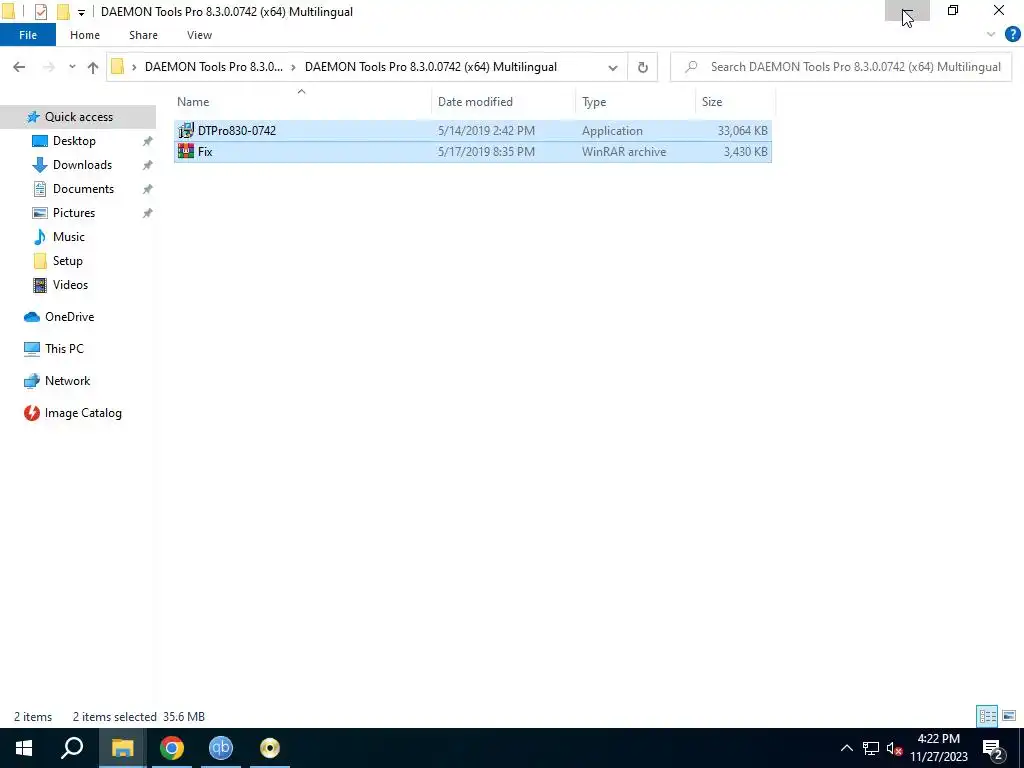The width and height of the screenshot is (1024, 768).
Task: Click pin icon next to Downloads
Action: (x=148, y=165)
